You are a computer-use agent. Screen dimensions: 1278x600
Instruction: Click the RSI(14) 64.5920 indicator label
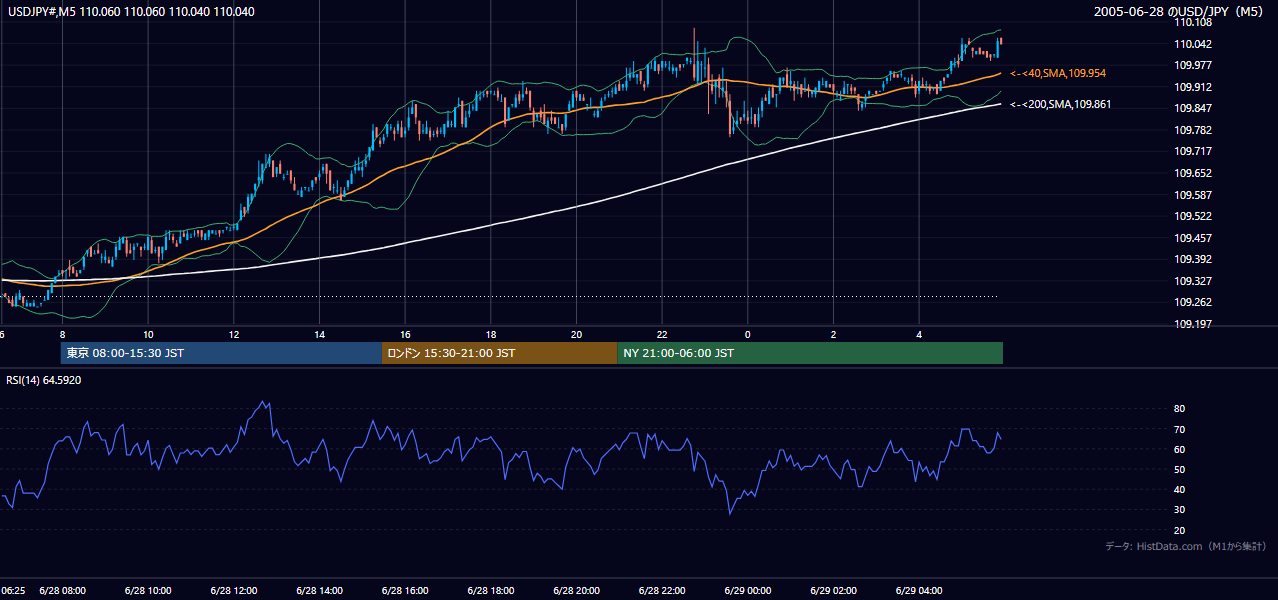coord(44,380)
